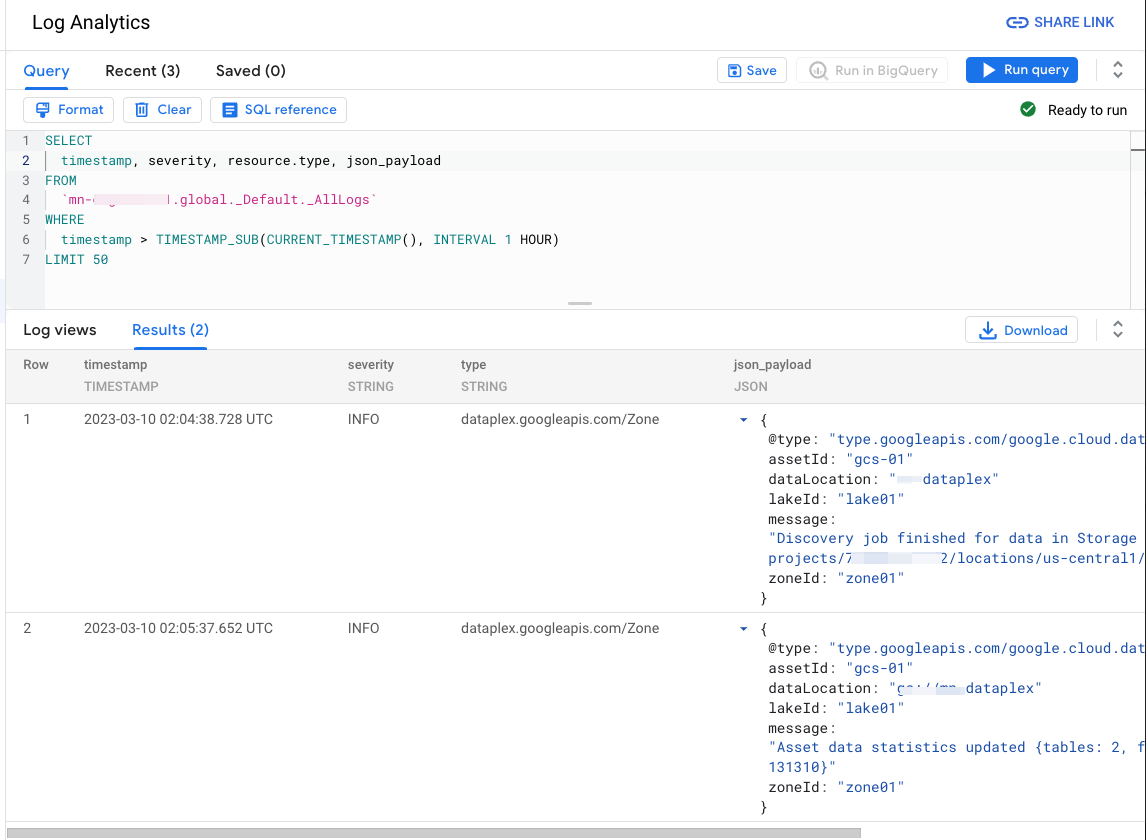Collapse the JSON payload in row 1

[x=744, y=419]
